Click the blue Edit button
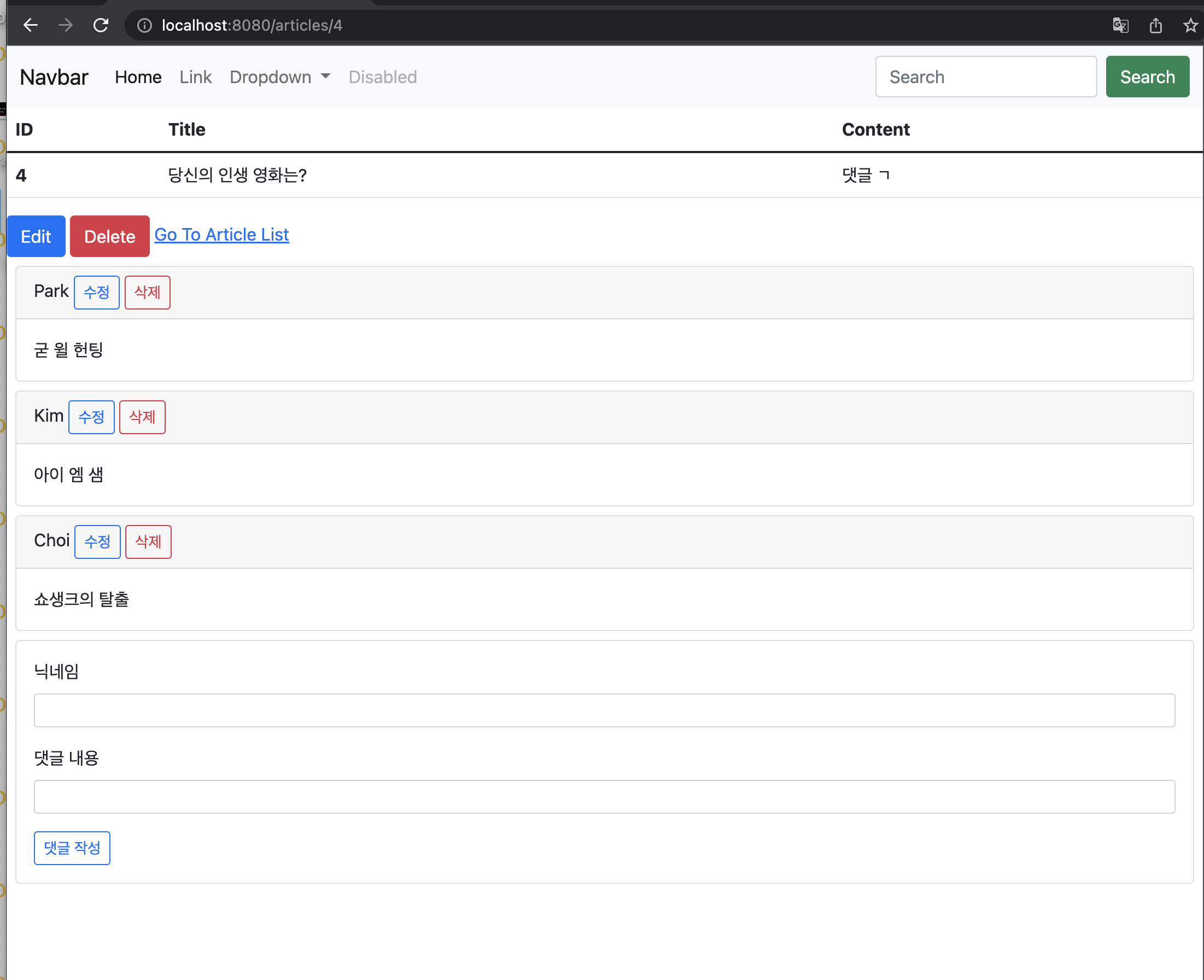The height and width of the screenshot is (980, 1204). pyautogui.click(x=36, y=236)
